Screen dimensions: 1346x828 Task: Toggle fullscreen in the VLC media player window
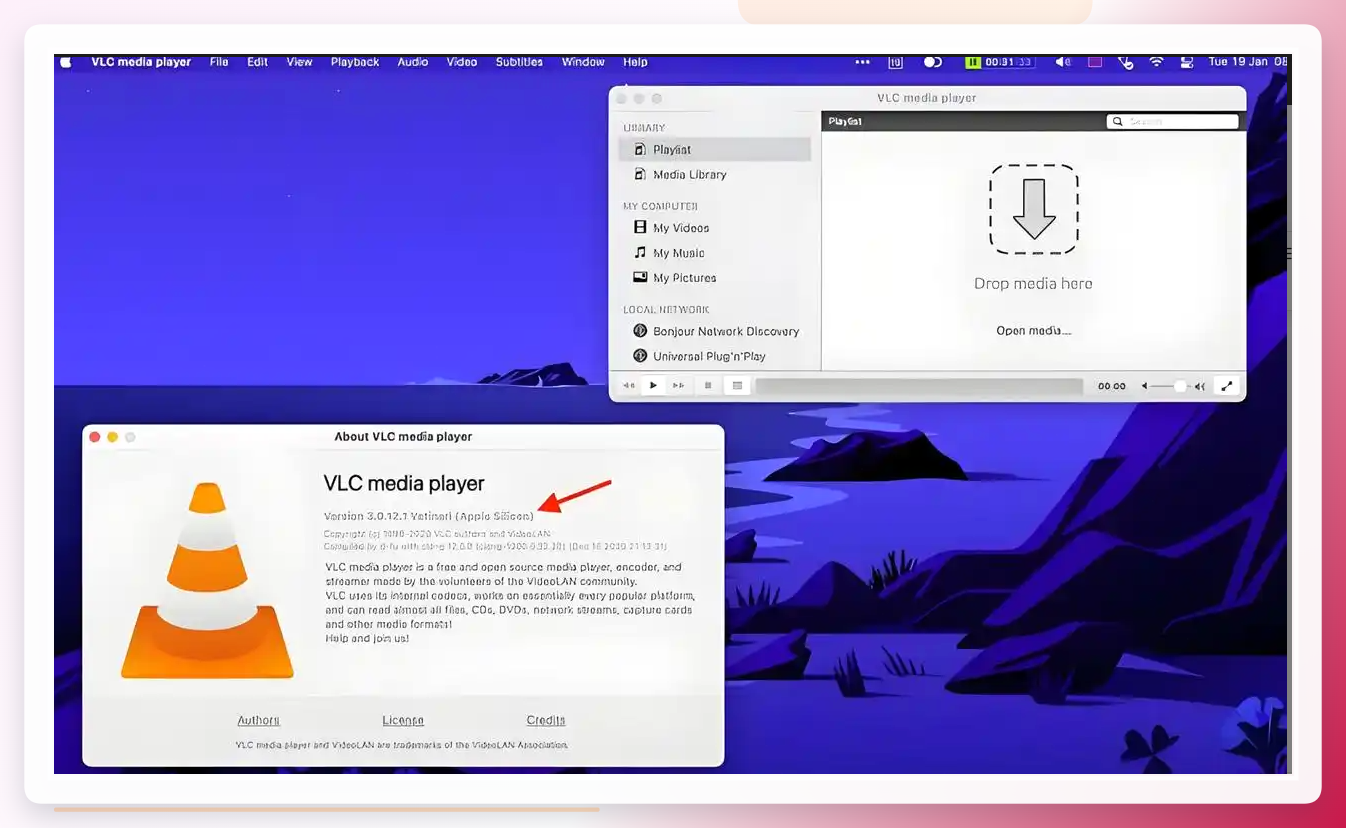1227,385
